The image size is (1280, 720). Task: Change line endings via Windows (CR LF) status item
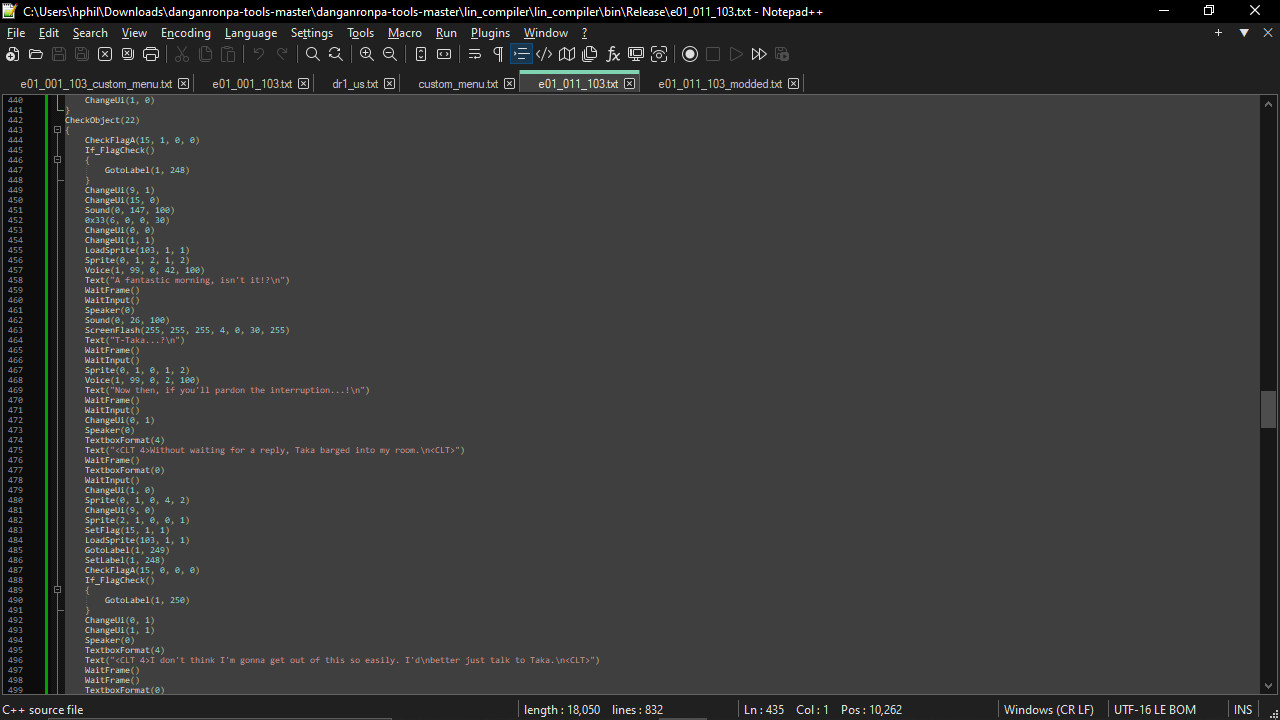point(1048,709)
